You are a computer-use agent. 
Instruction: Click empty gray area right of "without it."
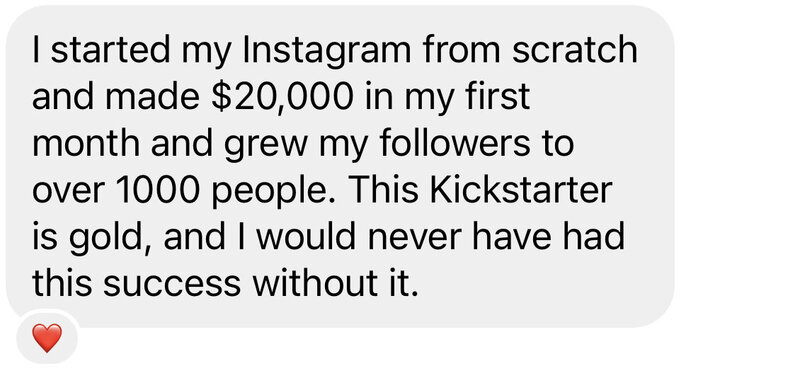coord(541,286)
